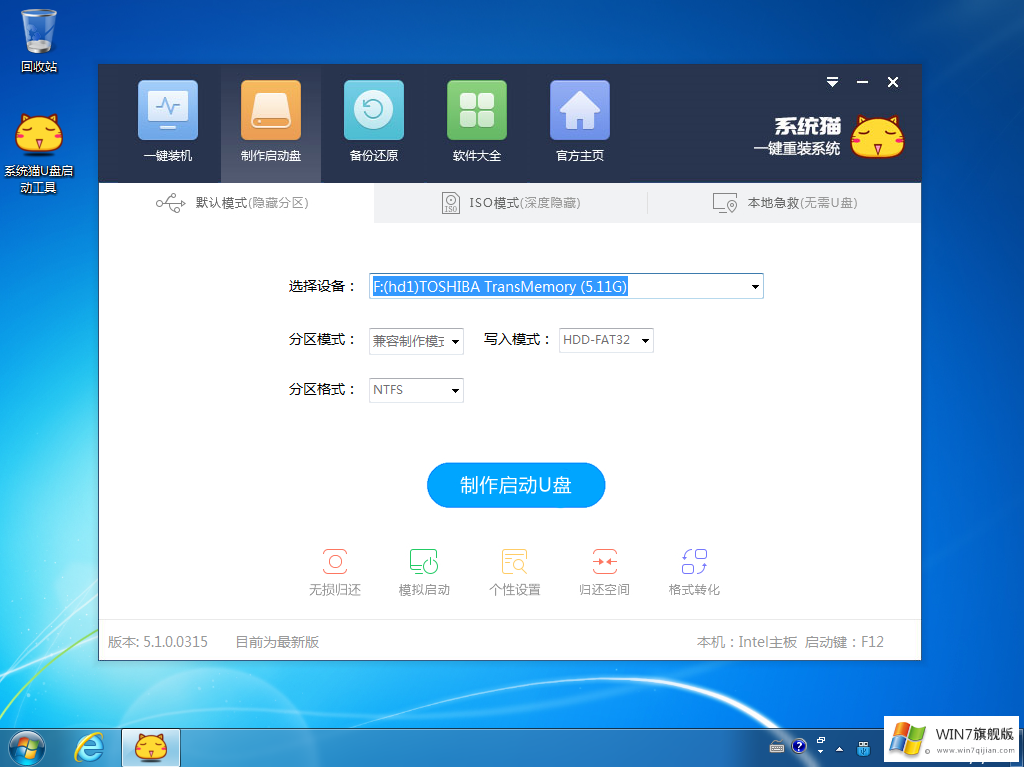
Task: Open the 格式转化 format conversion tool
Action: tap(694, 572)
